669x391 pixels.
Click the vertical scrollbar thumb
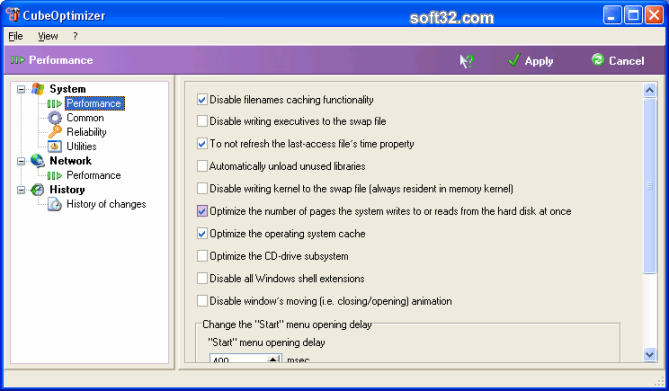coord(649,186)
